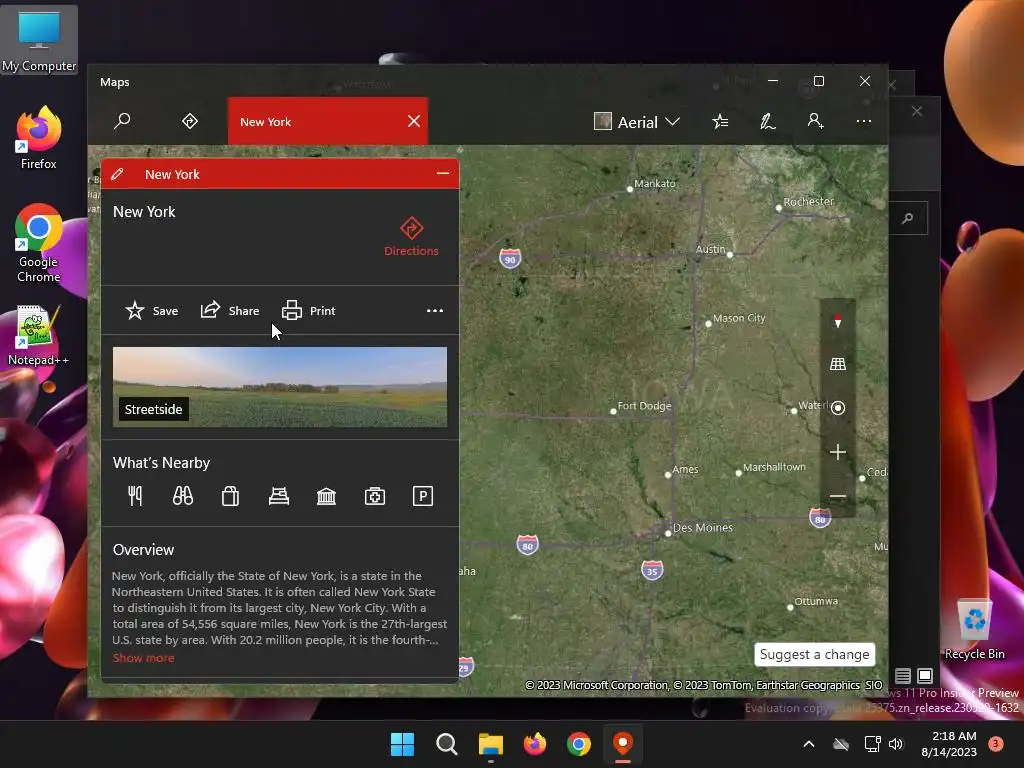The width and height of the screenshot is (1024, 768).
Task: Open the volume control in system tray
Action: [x=896, y=744]
